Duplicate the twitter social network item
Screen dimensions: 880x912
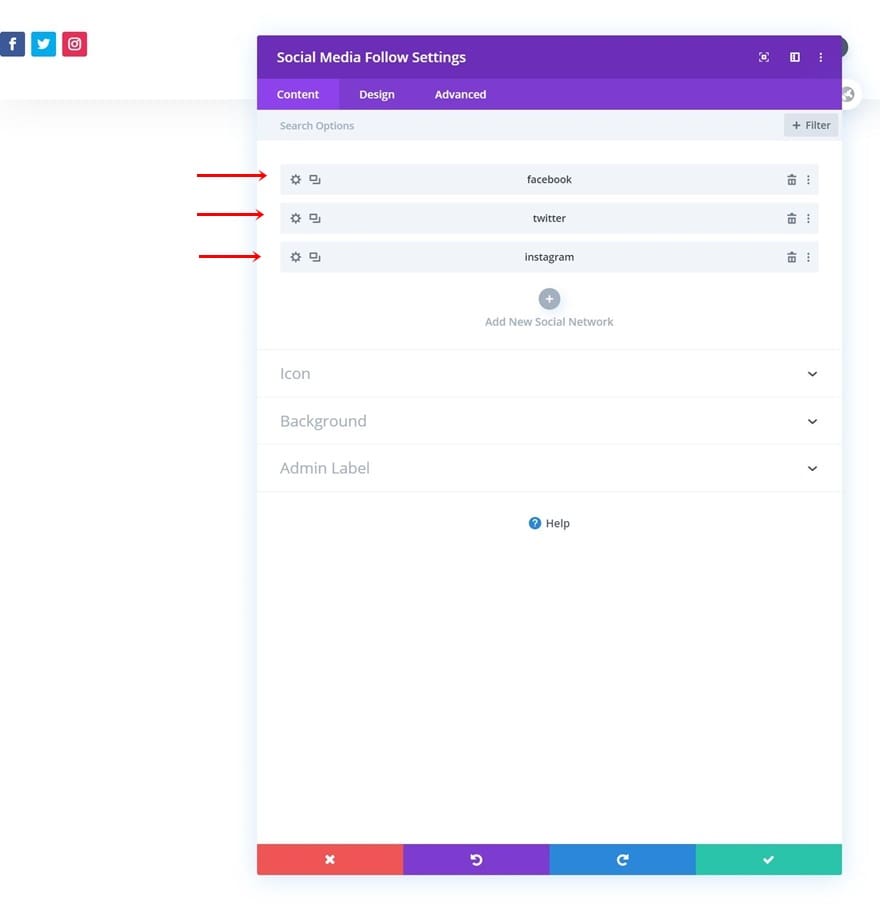pos(315,218)
